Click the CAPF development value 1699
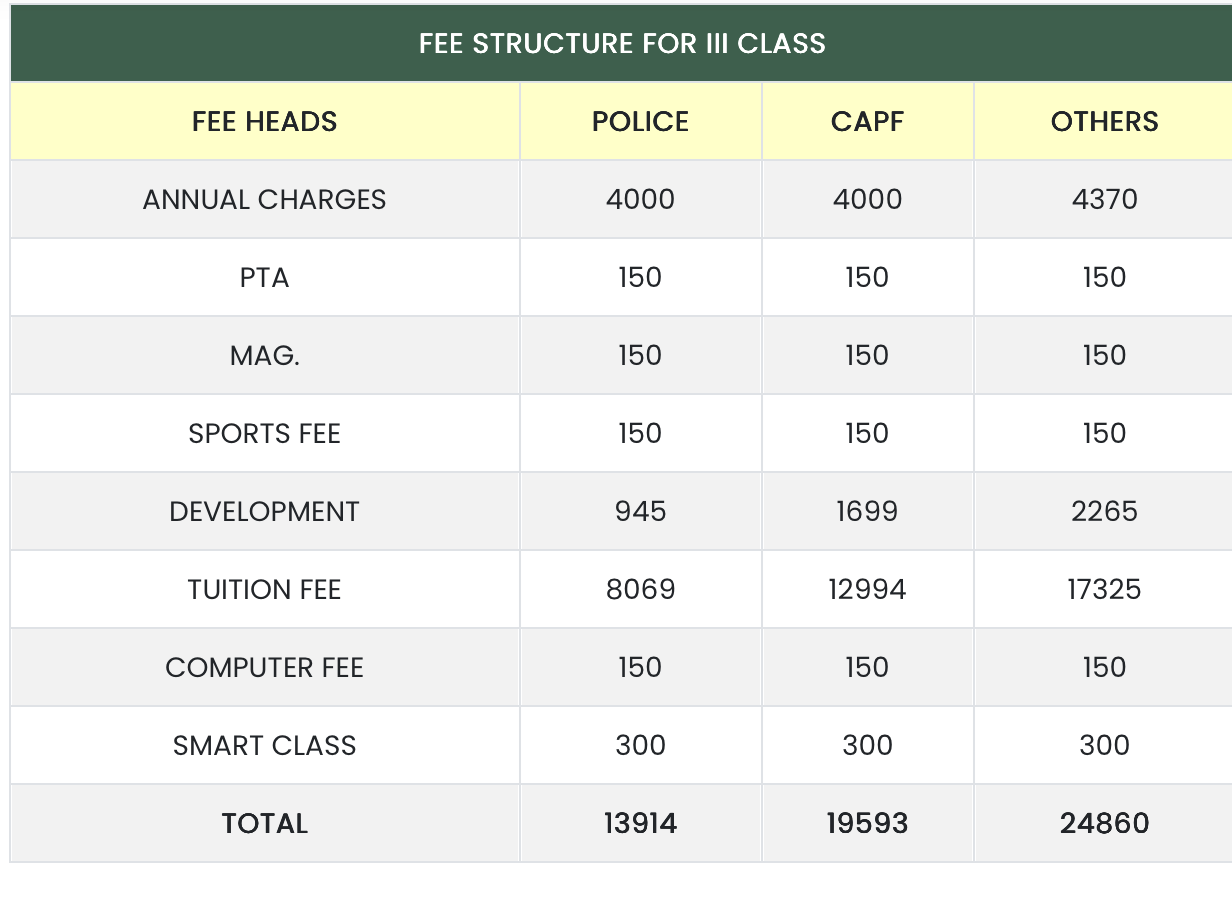This screenshot has width=1232, height=913. coord(867,512)
